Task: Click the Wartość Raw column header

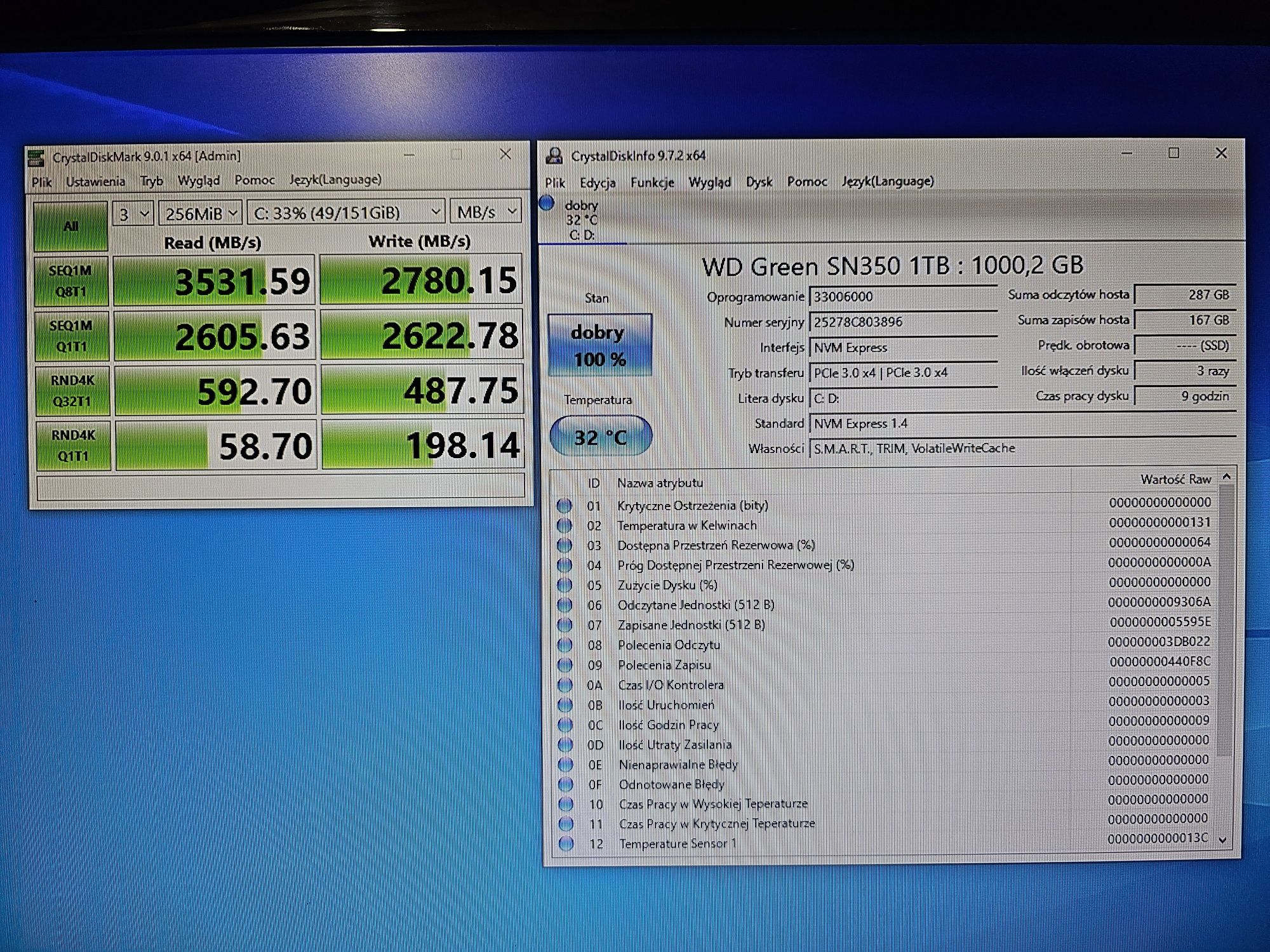Action: [x=1176, y=480]
